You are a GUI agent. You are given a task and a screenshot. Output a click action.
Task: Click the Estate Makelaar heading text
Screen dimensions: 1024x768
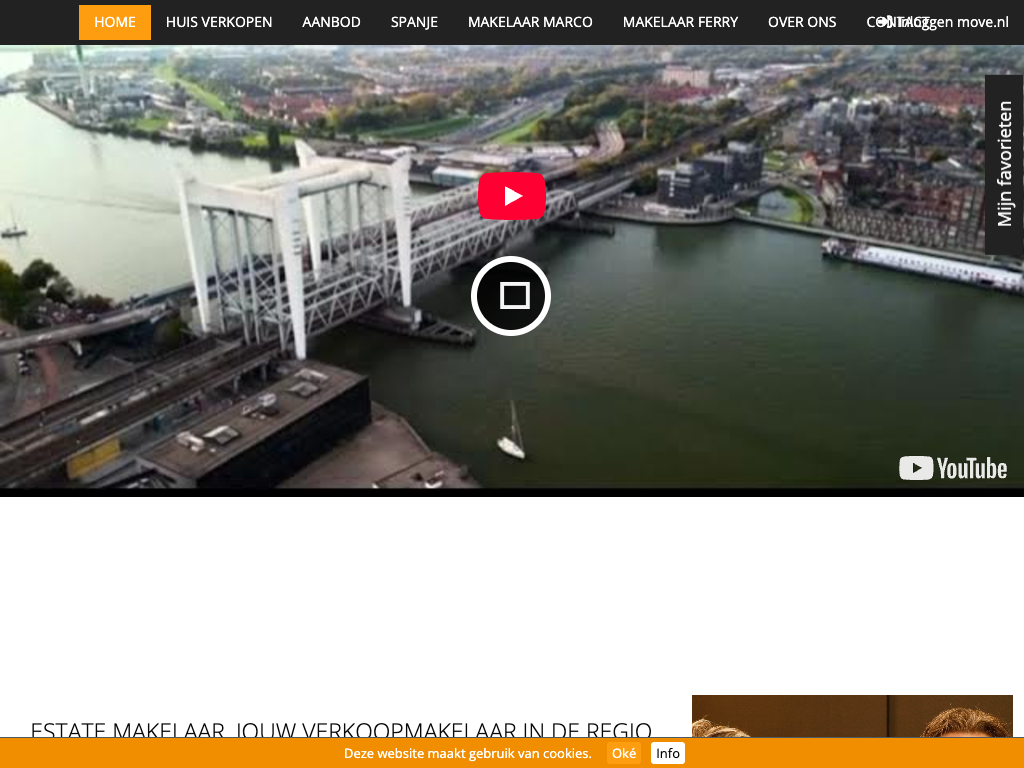pos(341,728)
